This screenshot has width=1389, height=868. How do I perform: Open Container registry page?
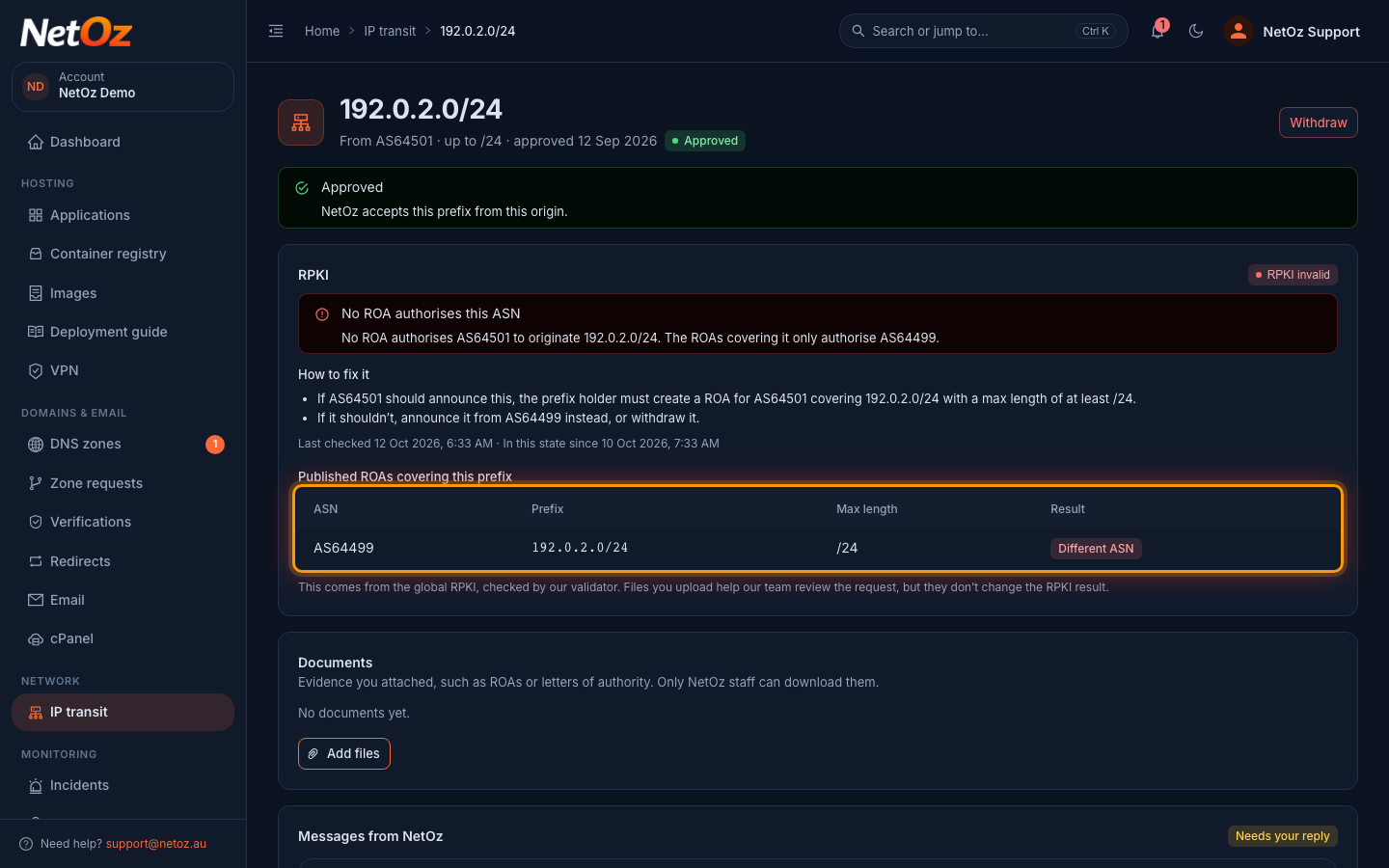123,254
